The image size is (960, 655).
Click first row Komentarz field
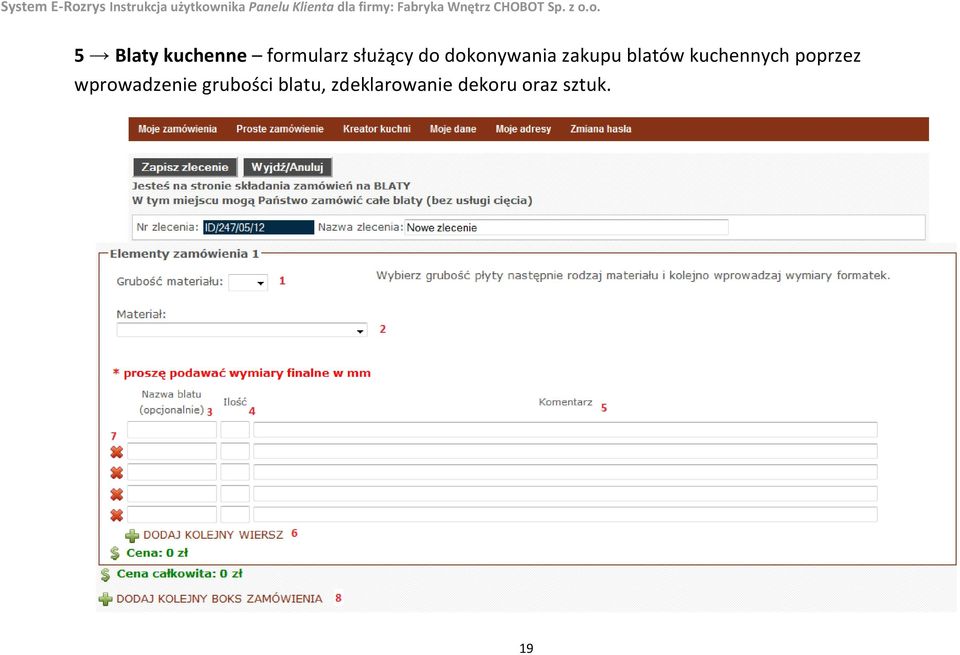click(565, 430)
